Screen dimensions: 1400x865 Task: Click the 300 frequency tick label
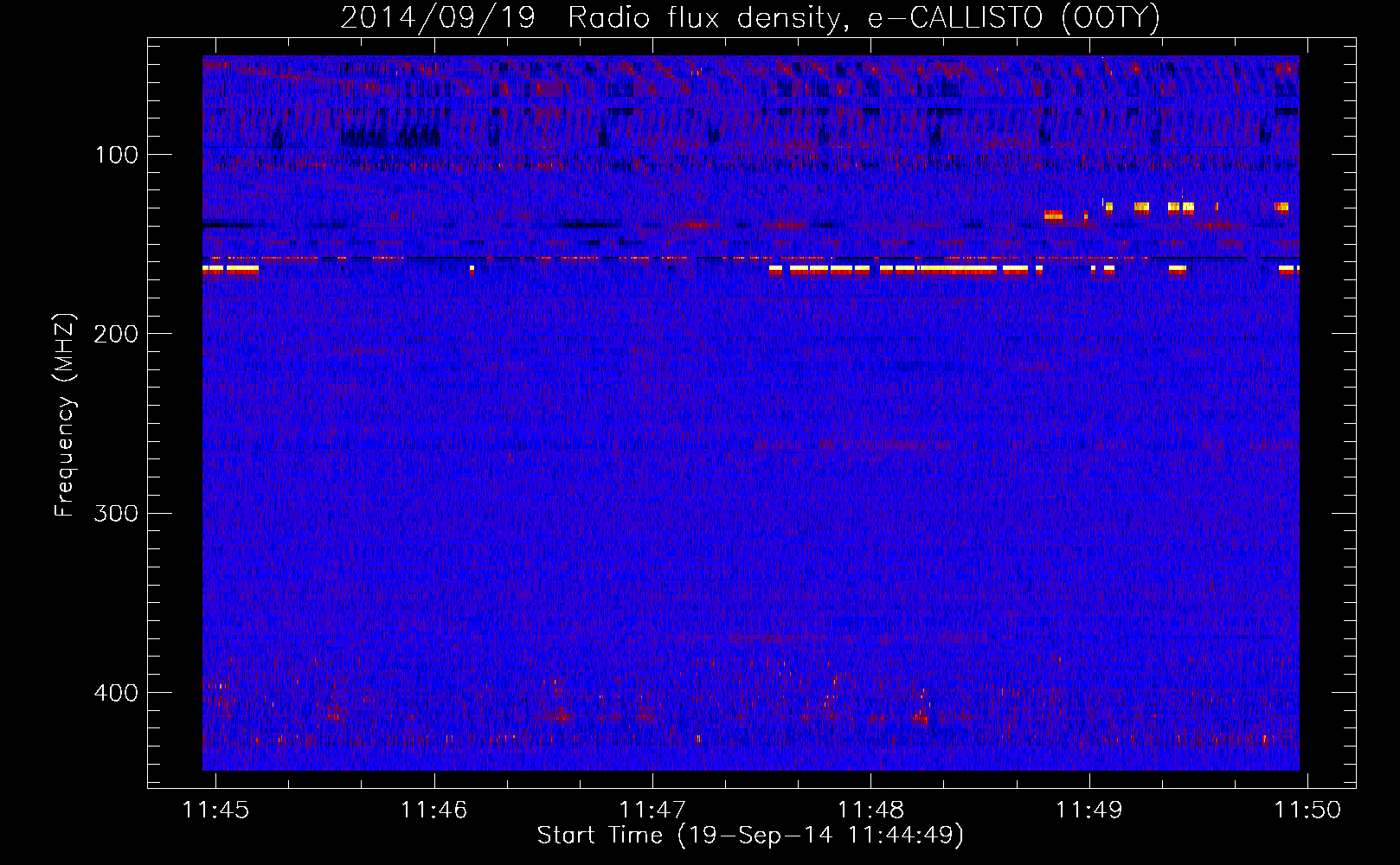click(x=117, y=513)
